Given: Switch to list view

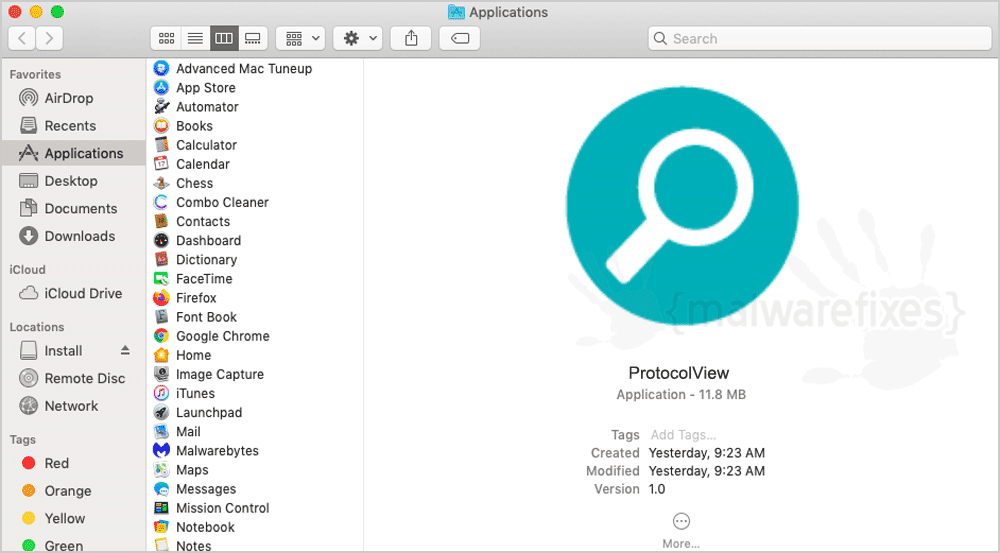Looking at the screenshot, I should click(x=195, y=38).
